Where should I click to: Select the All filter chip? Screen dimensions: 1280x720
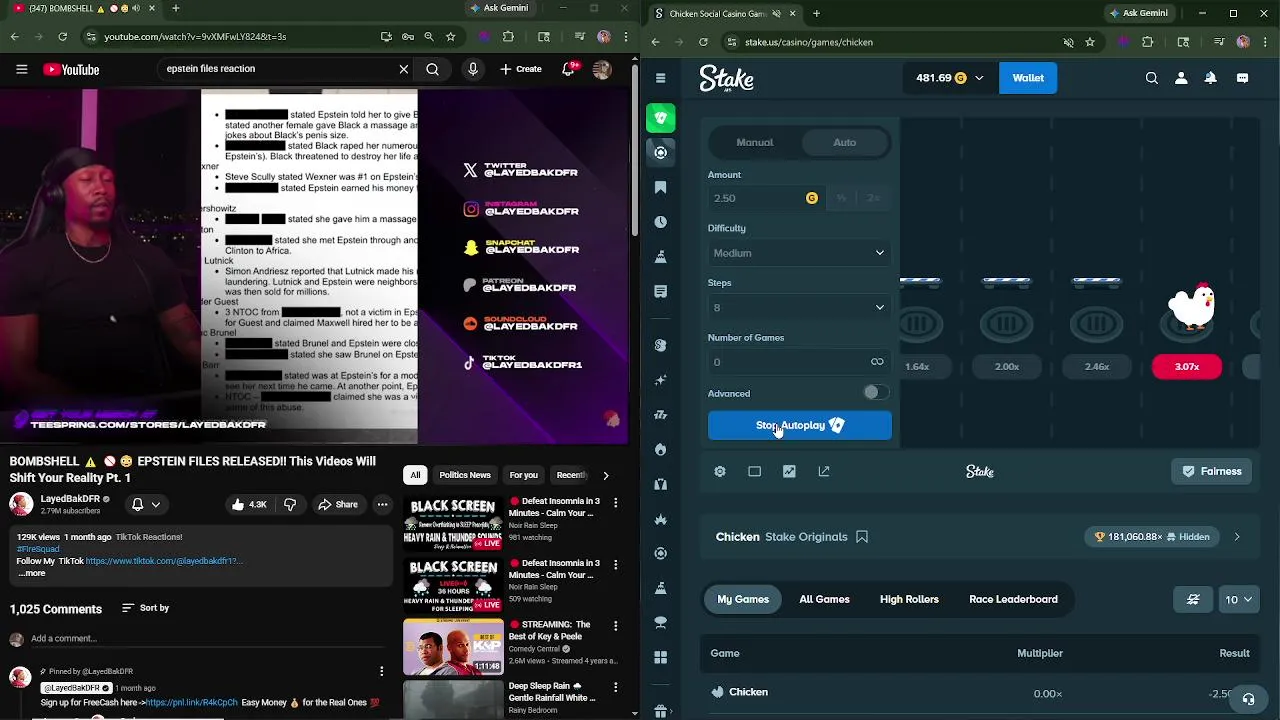coord(415,475)
